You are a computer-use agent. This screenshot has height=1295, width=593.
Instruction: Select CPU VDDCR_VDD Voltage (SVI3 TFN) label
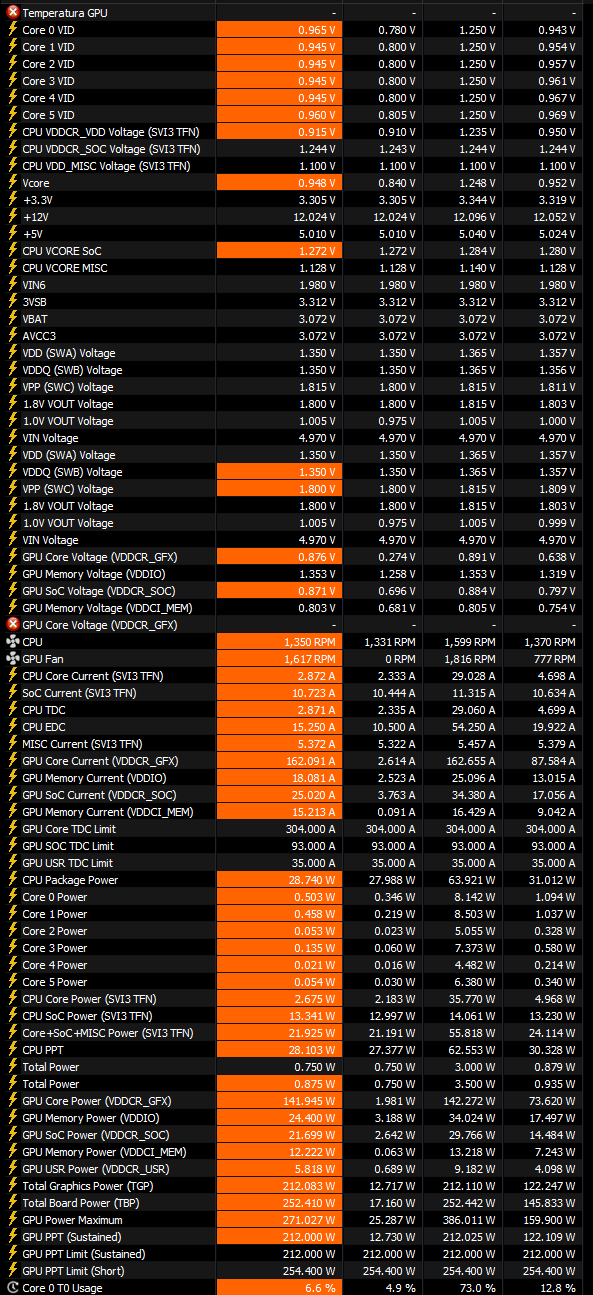(x=111, y=132)
